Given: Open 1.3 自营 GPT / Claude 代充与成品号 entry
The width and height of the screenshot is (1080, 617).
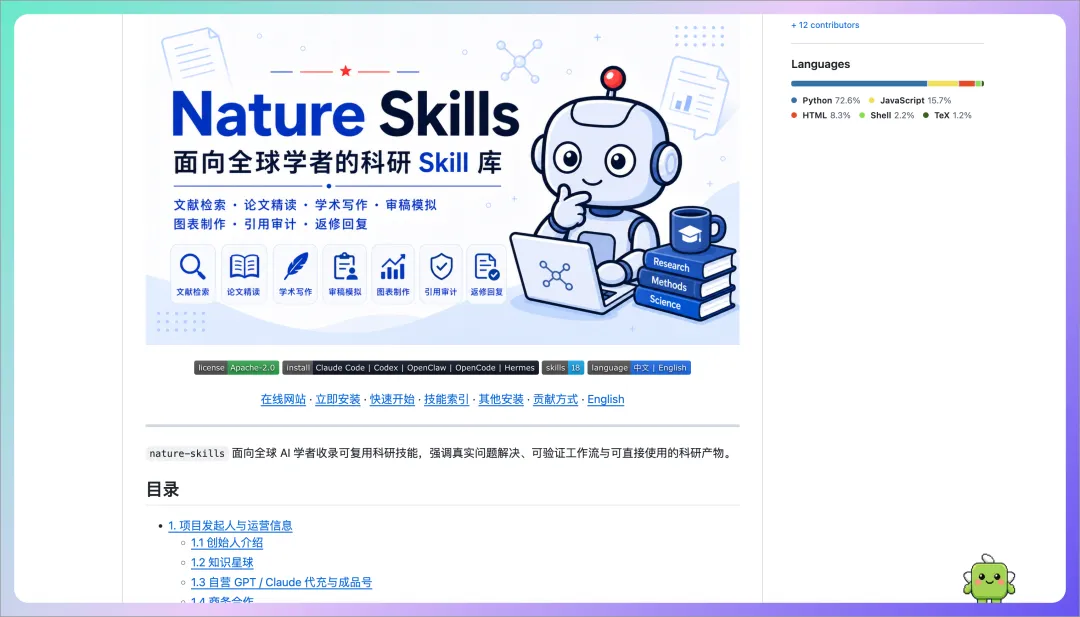Looking at the screenshot, I should [281, 583].
